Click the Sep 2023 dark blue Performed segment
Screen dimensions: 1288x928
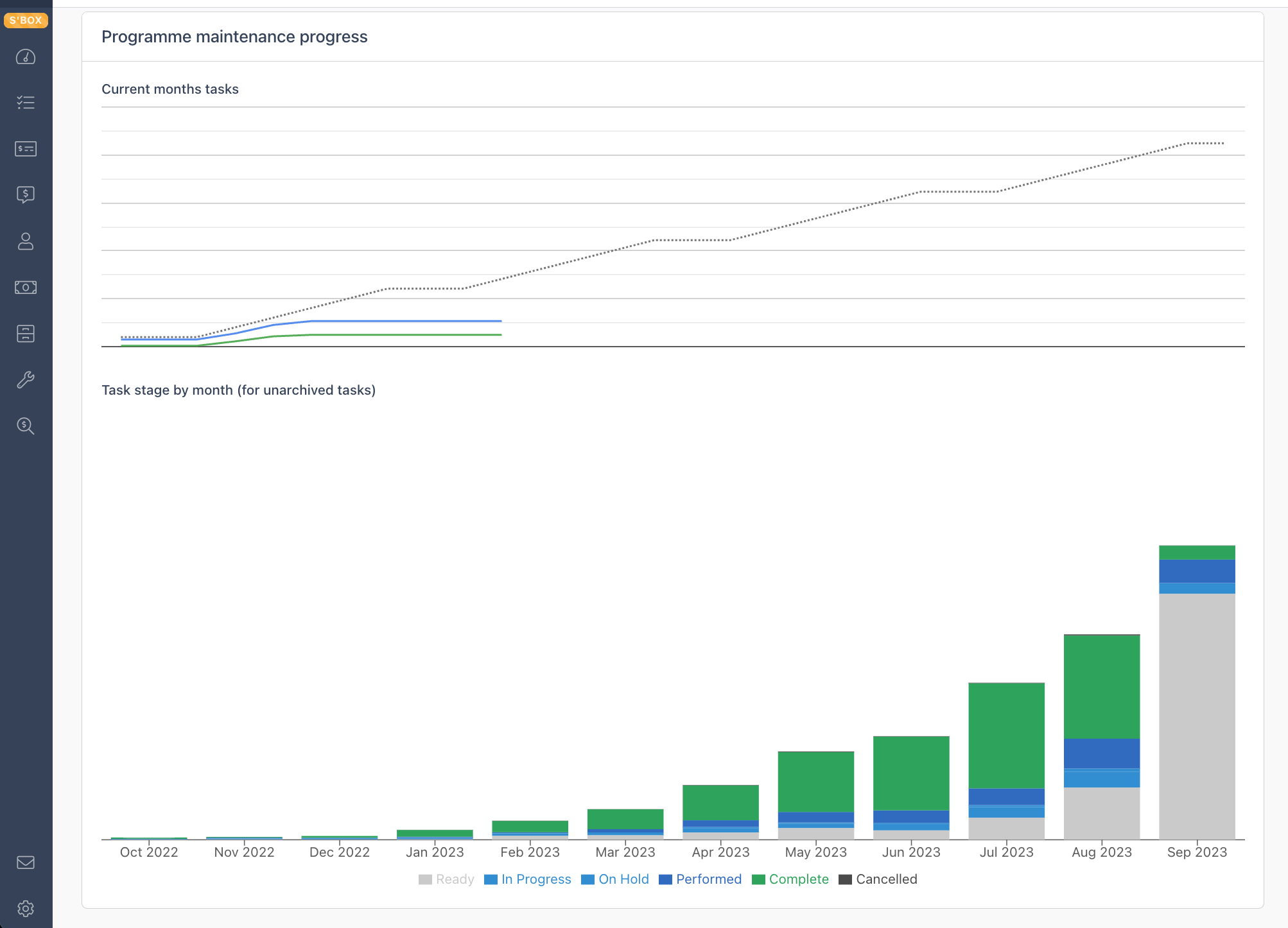point(1197,571)
